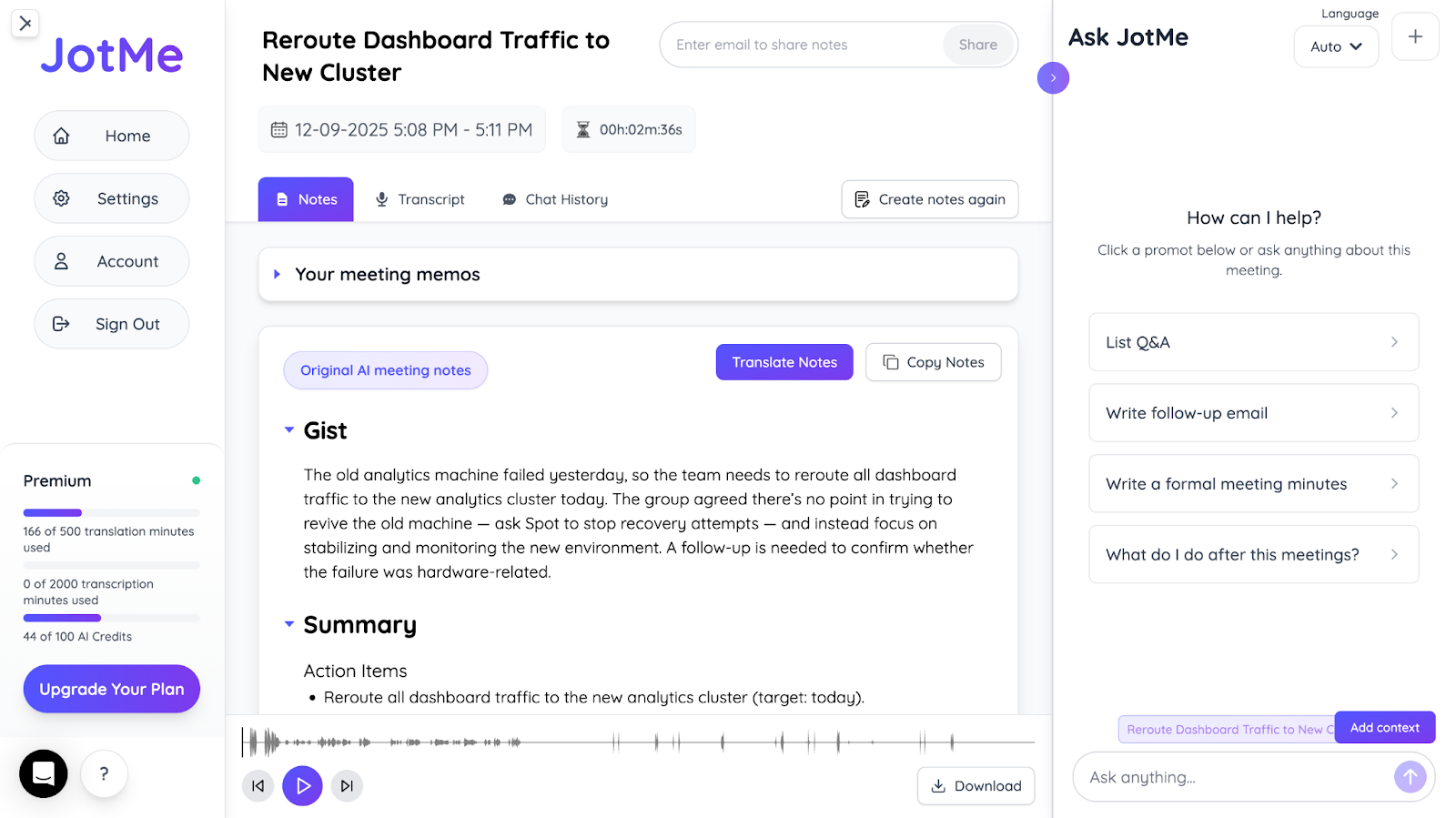
Task: Click the Add context button
Action: 1385,727
